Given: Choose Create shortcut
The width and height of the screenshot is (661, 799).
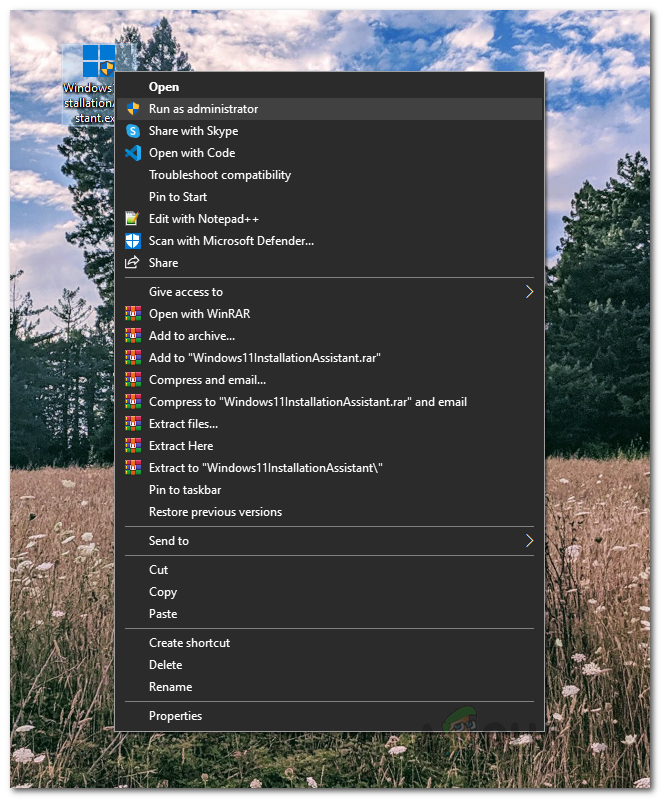Looking at the screenshot, I should point(329,643).
